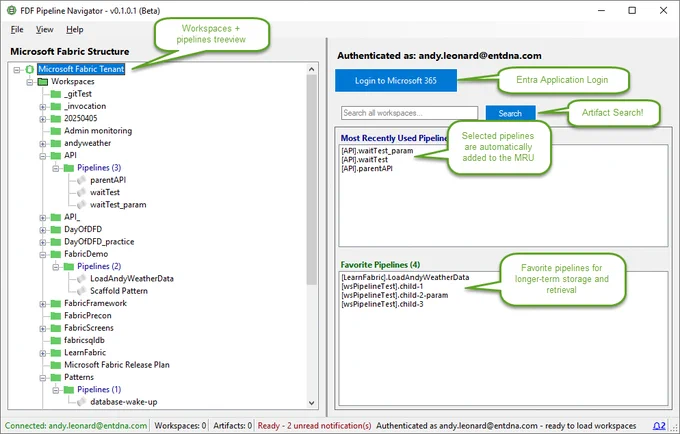Click Connected: andy.leonard@entdna.com in status bar
The image size is (680, 434).
pos(76,426)
